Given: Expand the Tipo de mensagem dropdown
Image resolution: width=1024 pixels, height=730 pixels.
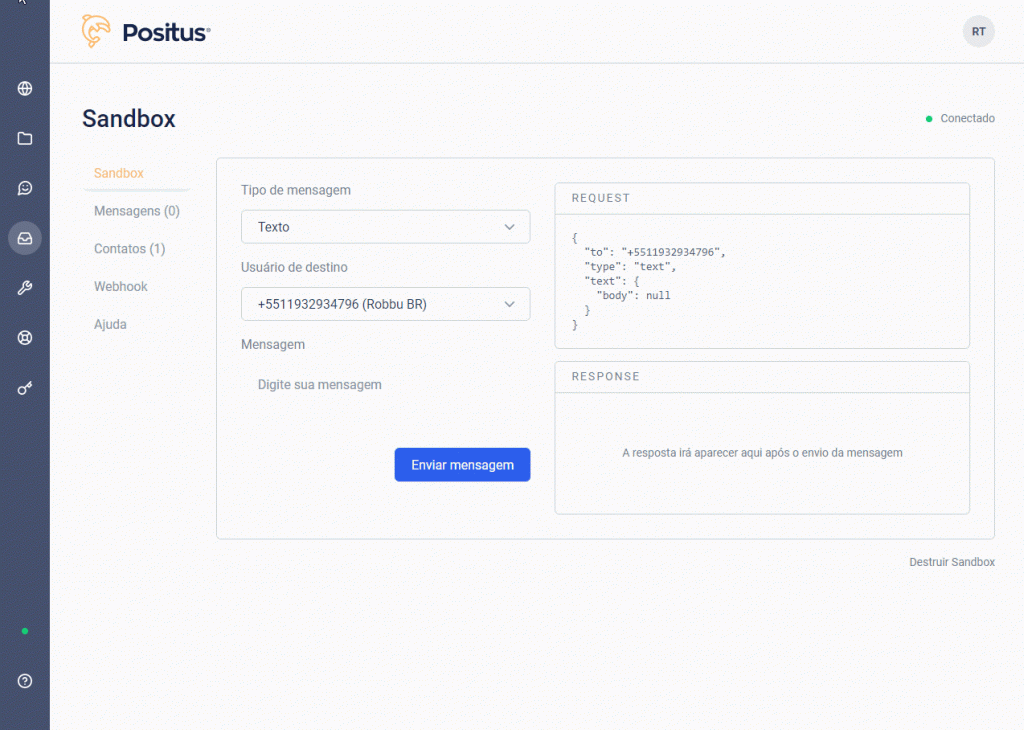Looking at the screenshot, I should (x=385, y=227).
